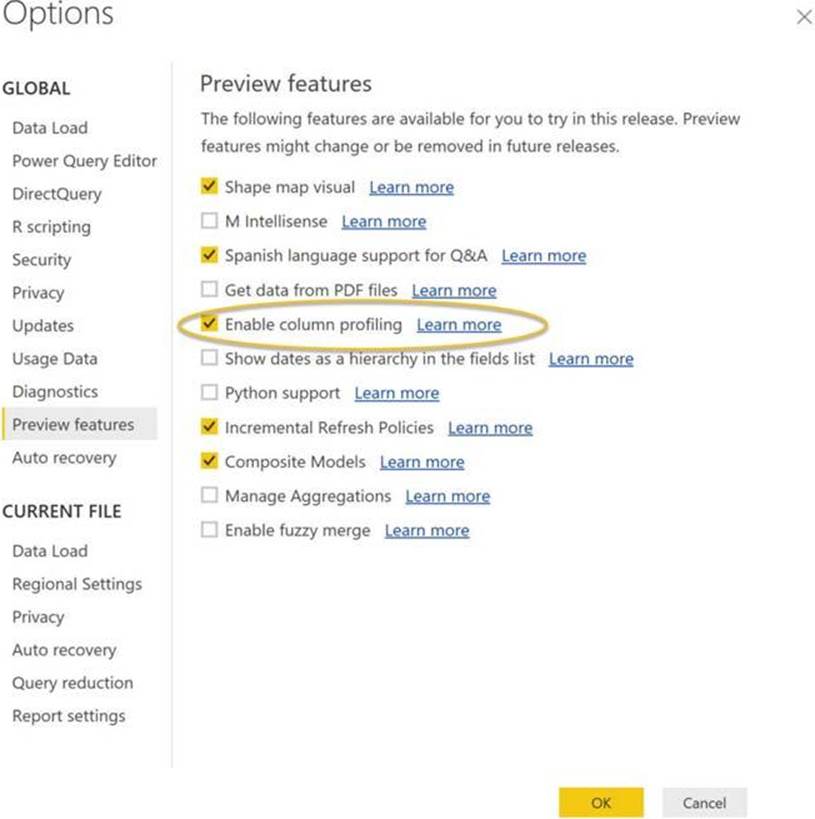Image resolution: width=815 pixels, height=819 pixels.
Task: Check Get data from PDF files
Action: [209, 290]
